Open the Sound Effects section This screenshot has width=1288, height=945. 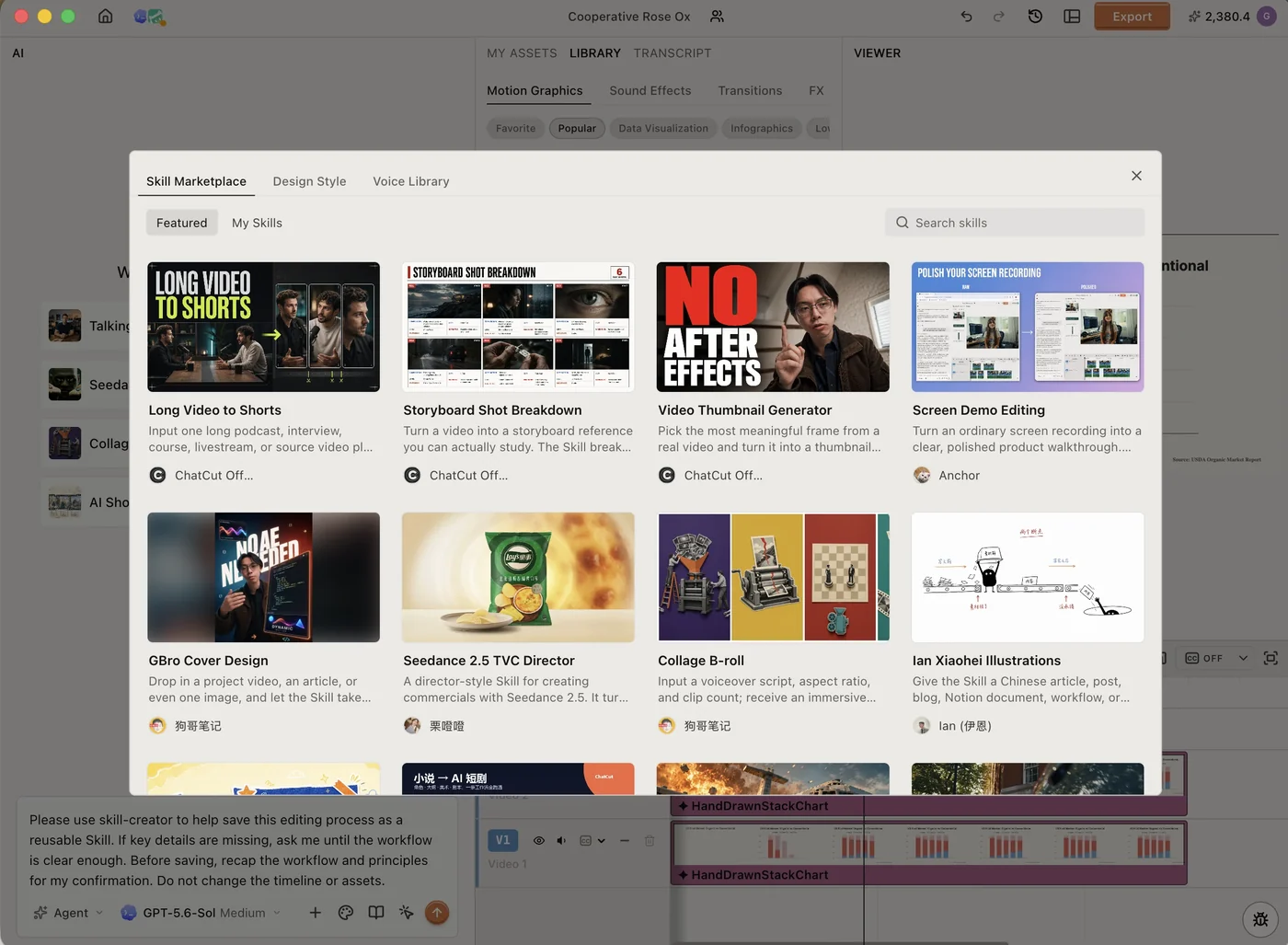click(650, 90)
